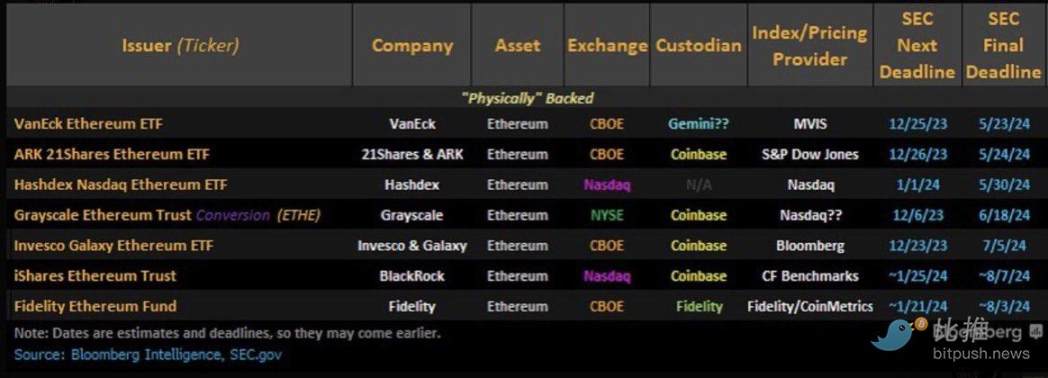Click the green NYSE exchange cell

pyautogui.click(x=607, y=215)
